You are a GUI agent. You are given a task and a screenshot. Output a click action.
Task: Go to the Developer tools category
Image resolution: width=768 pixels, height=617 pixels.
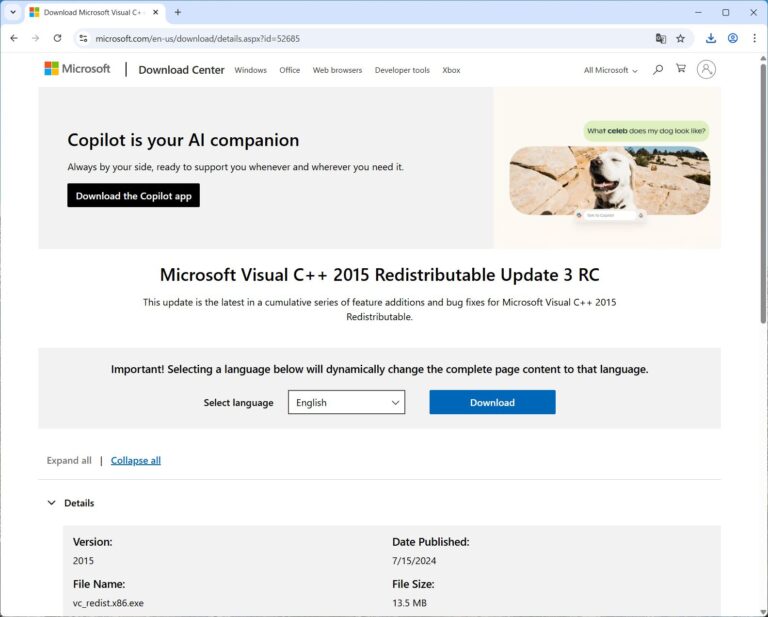pos(402,70)
